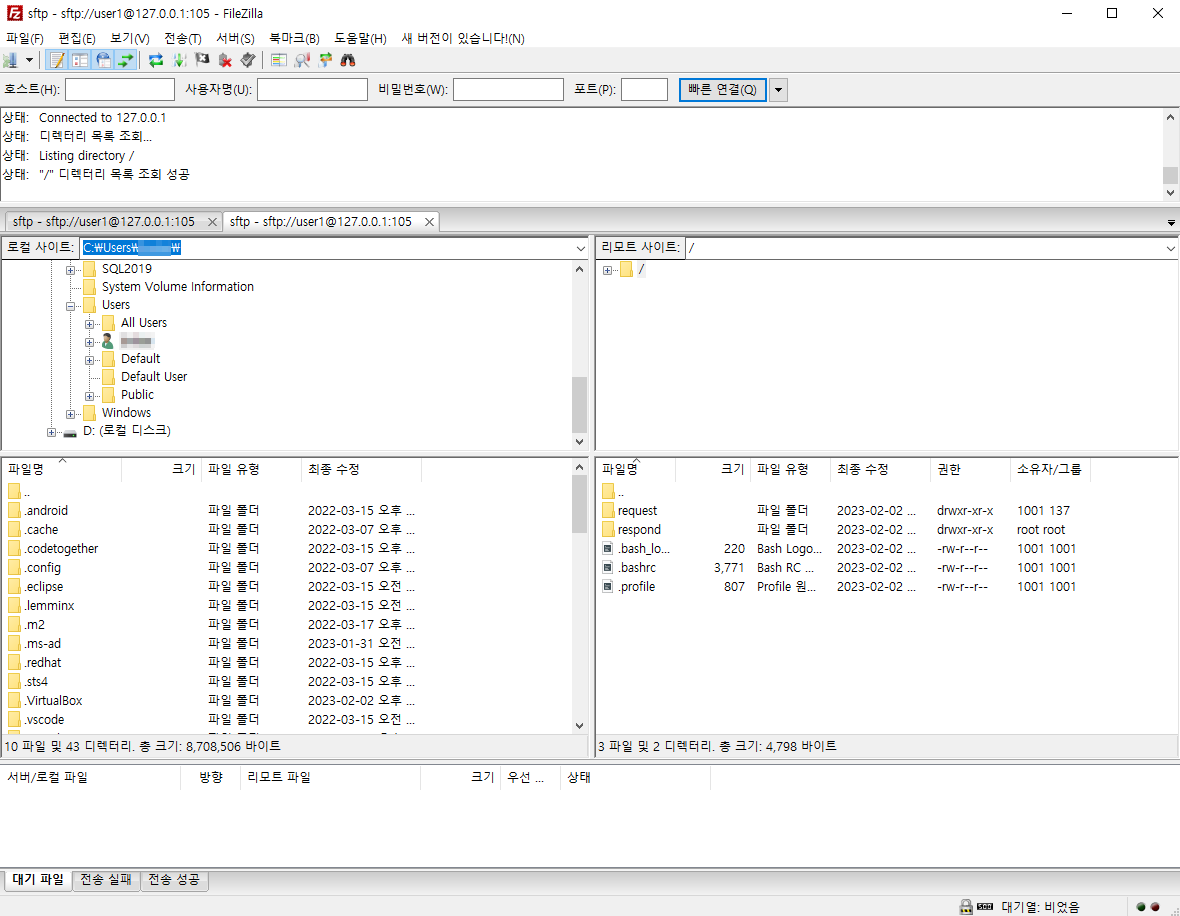Collapse the Users folder
The width and height of the screenshot is (1180, 916).
[x=70, y=306]
